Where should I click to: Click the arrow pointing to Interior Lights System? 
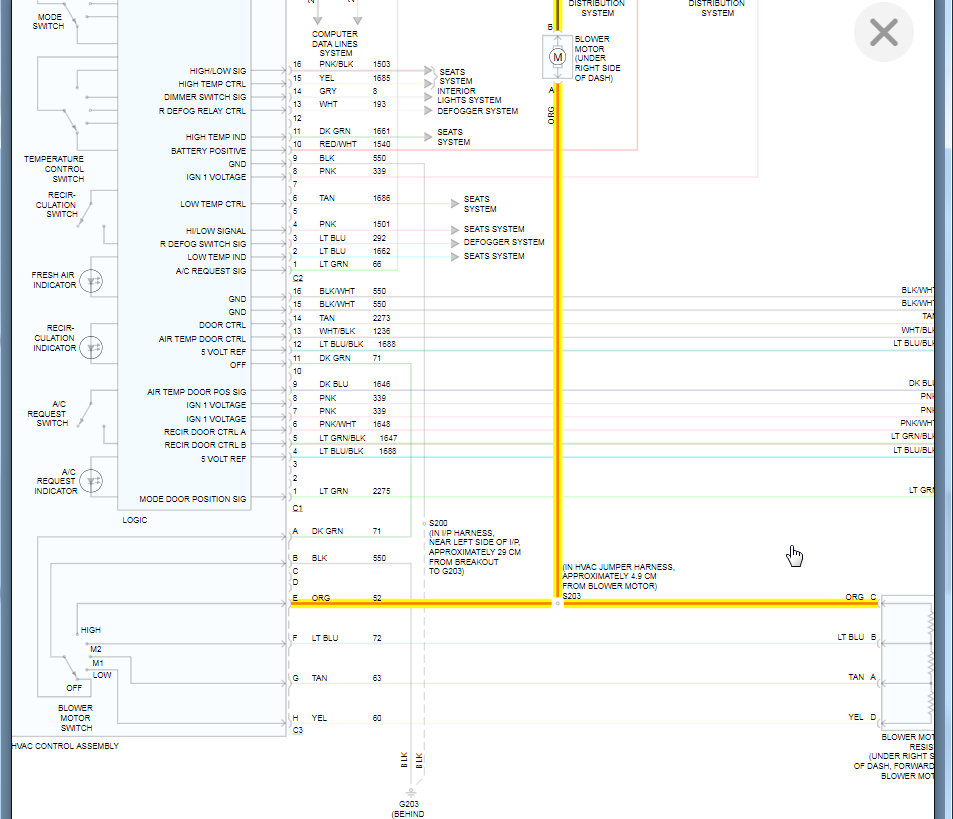click(428, 97)
